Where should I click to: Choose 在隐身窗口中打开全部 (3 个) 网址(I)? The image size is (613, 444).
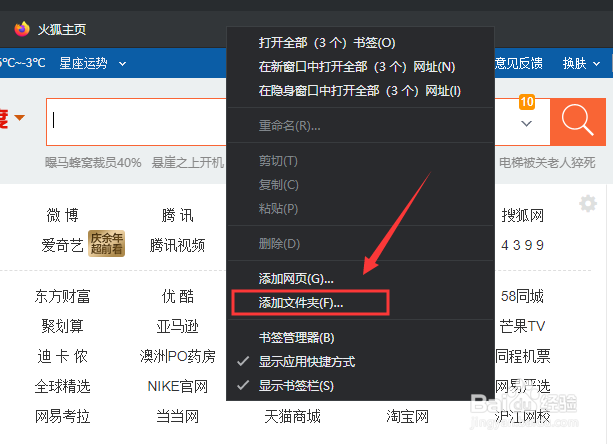(360, 91)
